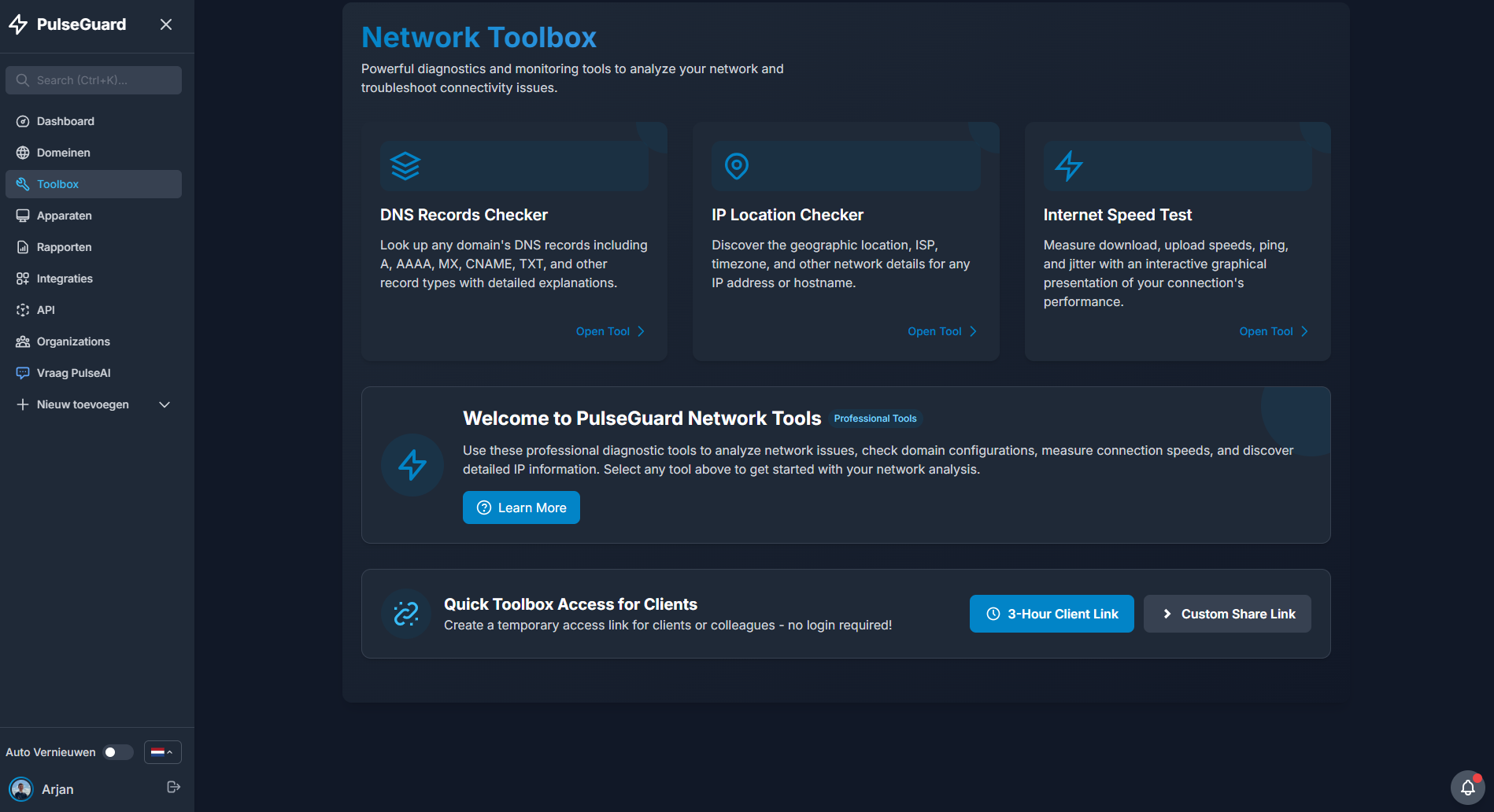Toggle the Auto Vernieuwen switch

click(x=118, y=752)
